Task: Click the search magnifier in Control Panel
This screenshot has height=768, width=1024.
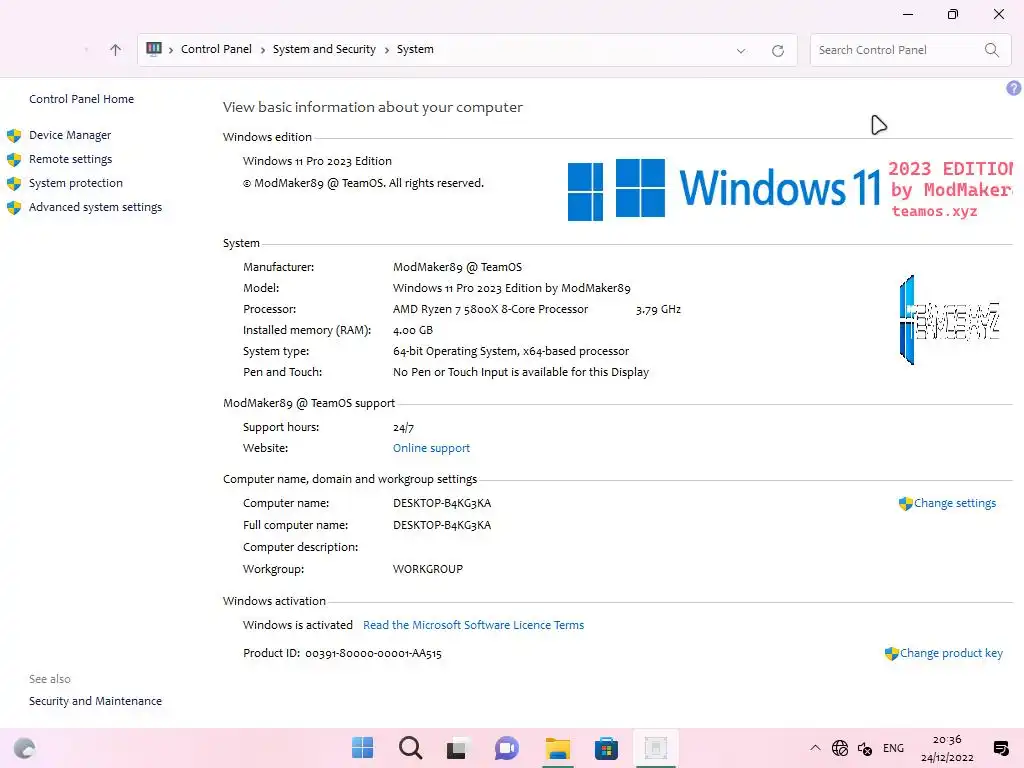Action: (991, 50)
